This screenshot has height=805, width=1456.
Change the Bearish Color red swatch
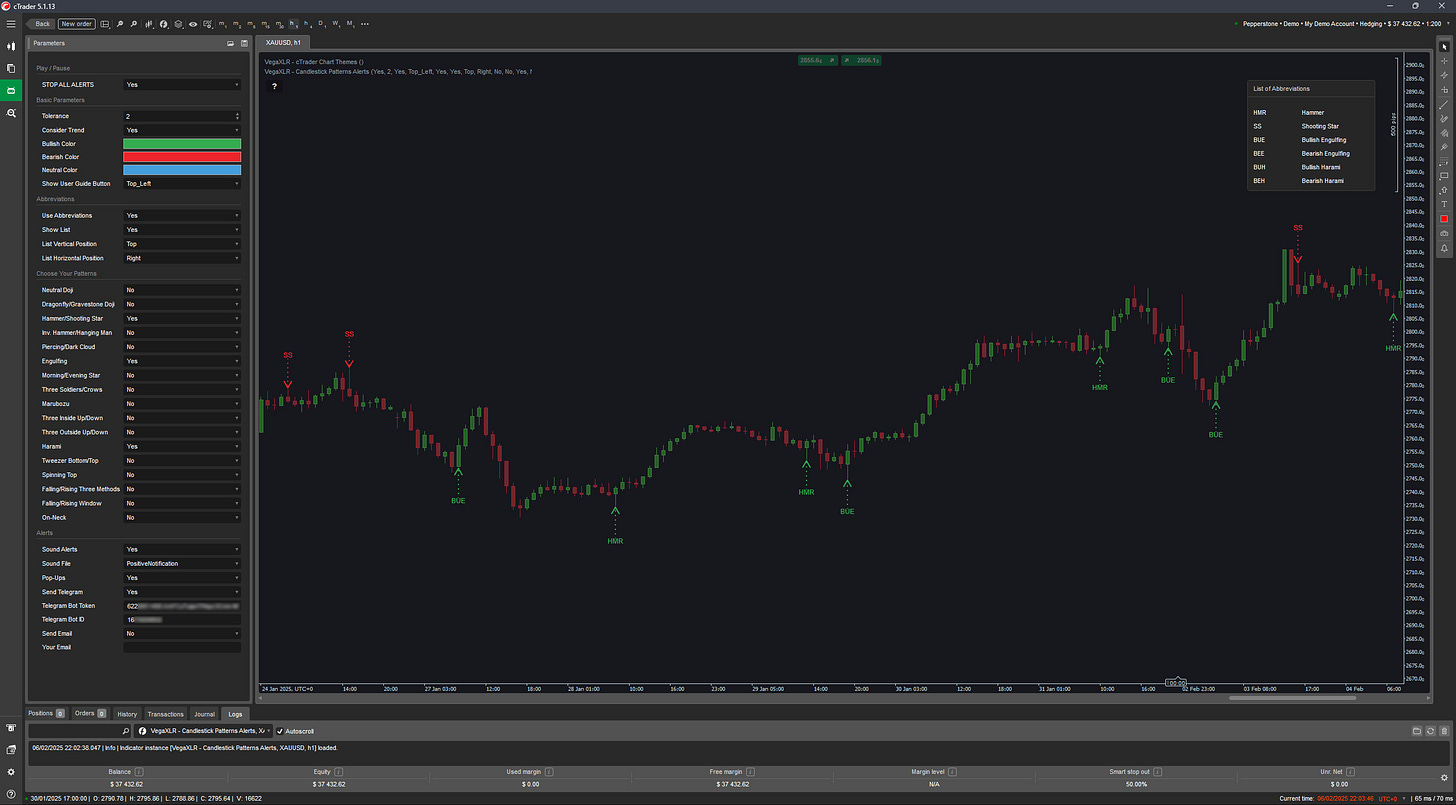tap(182, 157)
